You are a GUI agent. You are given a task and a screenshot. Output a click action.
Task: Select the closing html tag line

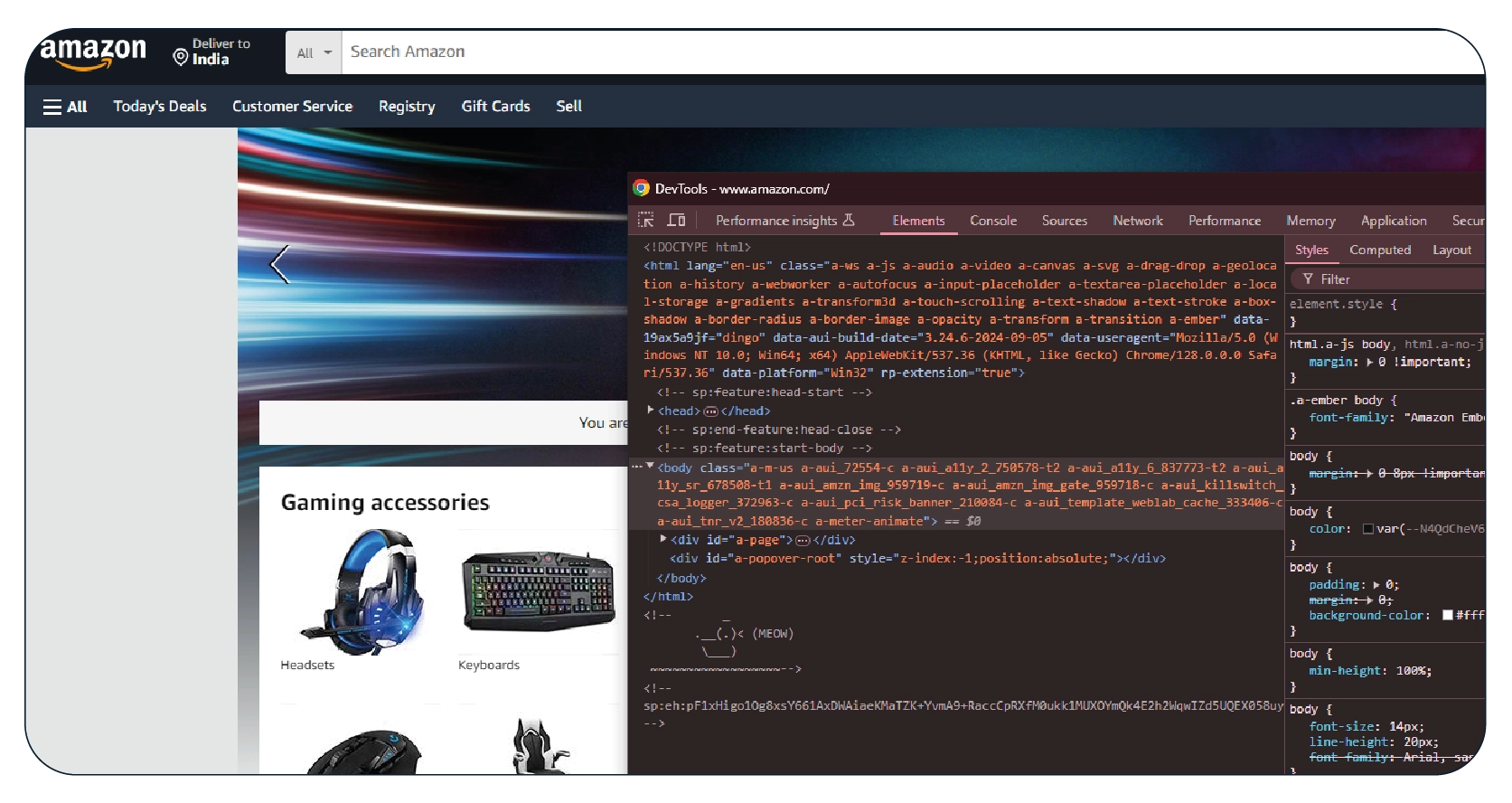[668, 597]
